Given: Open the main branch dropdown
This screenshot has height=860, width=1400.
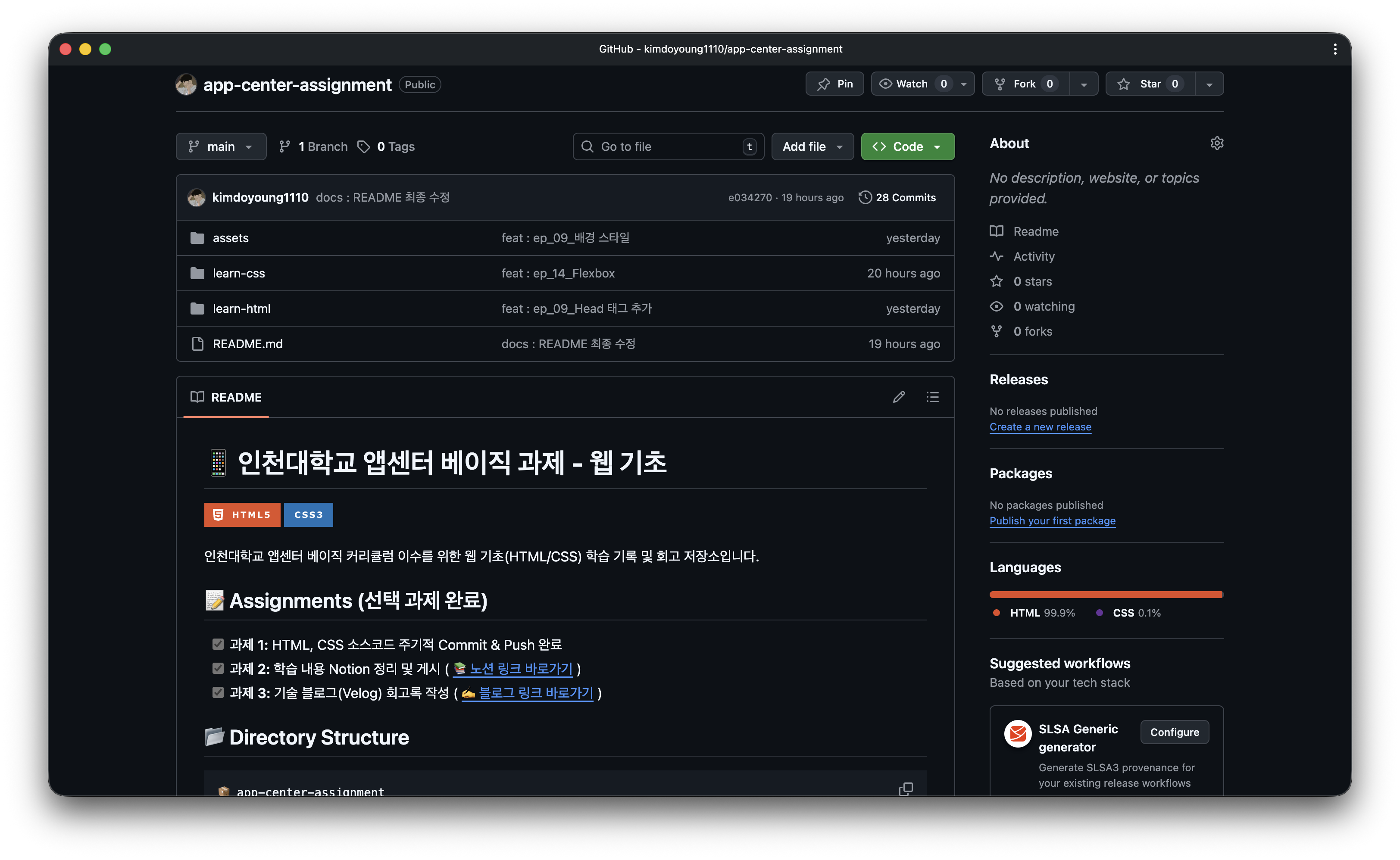Looking at the screenshot, I should pyautogui.click(x=221, y=146).
